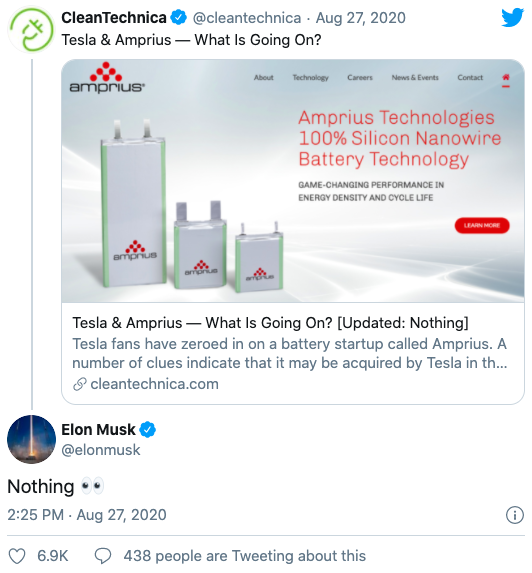Viewport: 532px width, 573px height.
Task: Click the 2:25 PM Aug 27, 2020 timestamp
Action: 87,515
